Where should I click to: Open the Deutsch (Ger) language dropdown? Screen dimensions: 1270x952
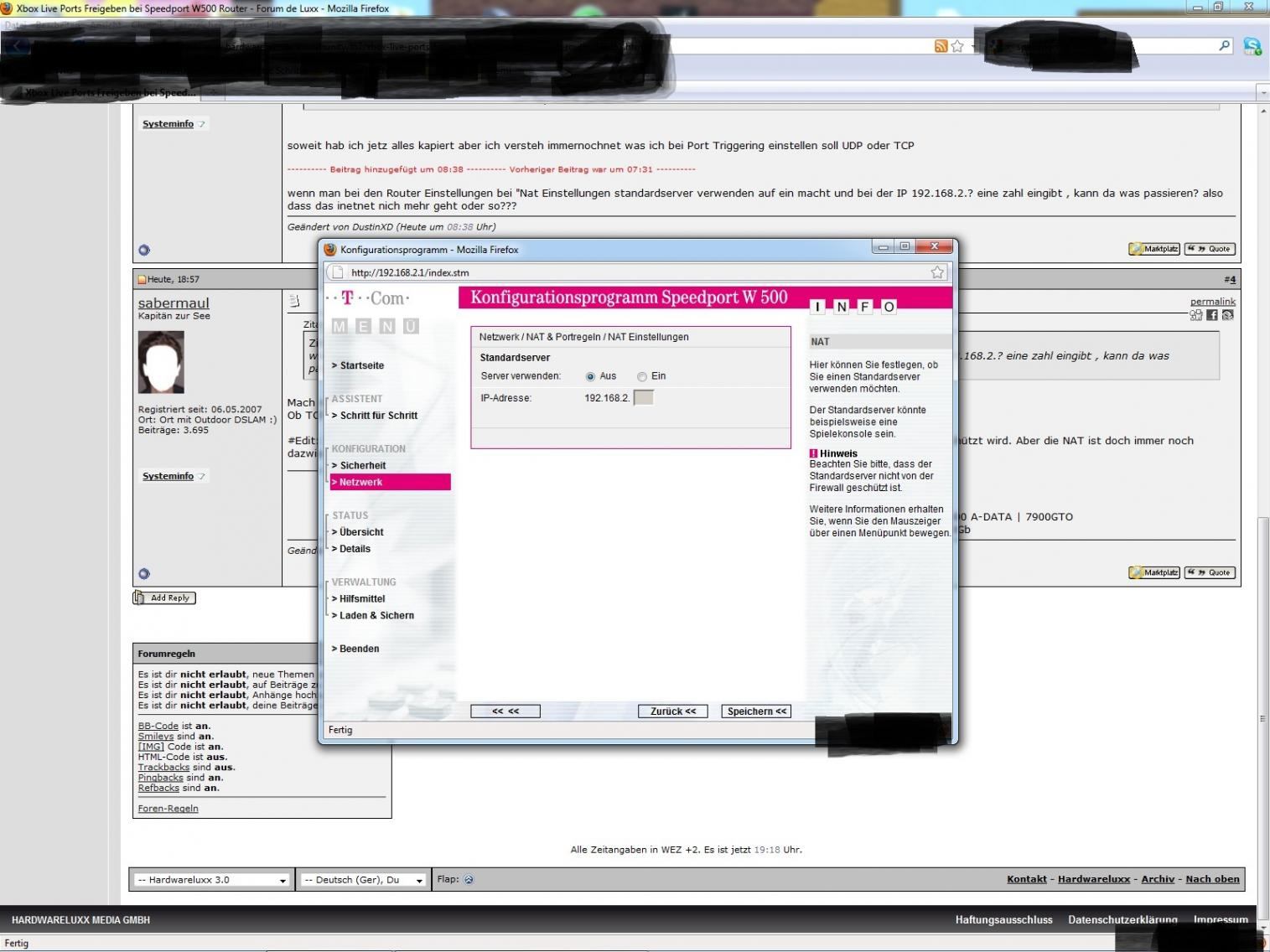[364, 880]
